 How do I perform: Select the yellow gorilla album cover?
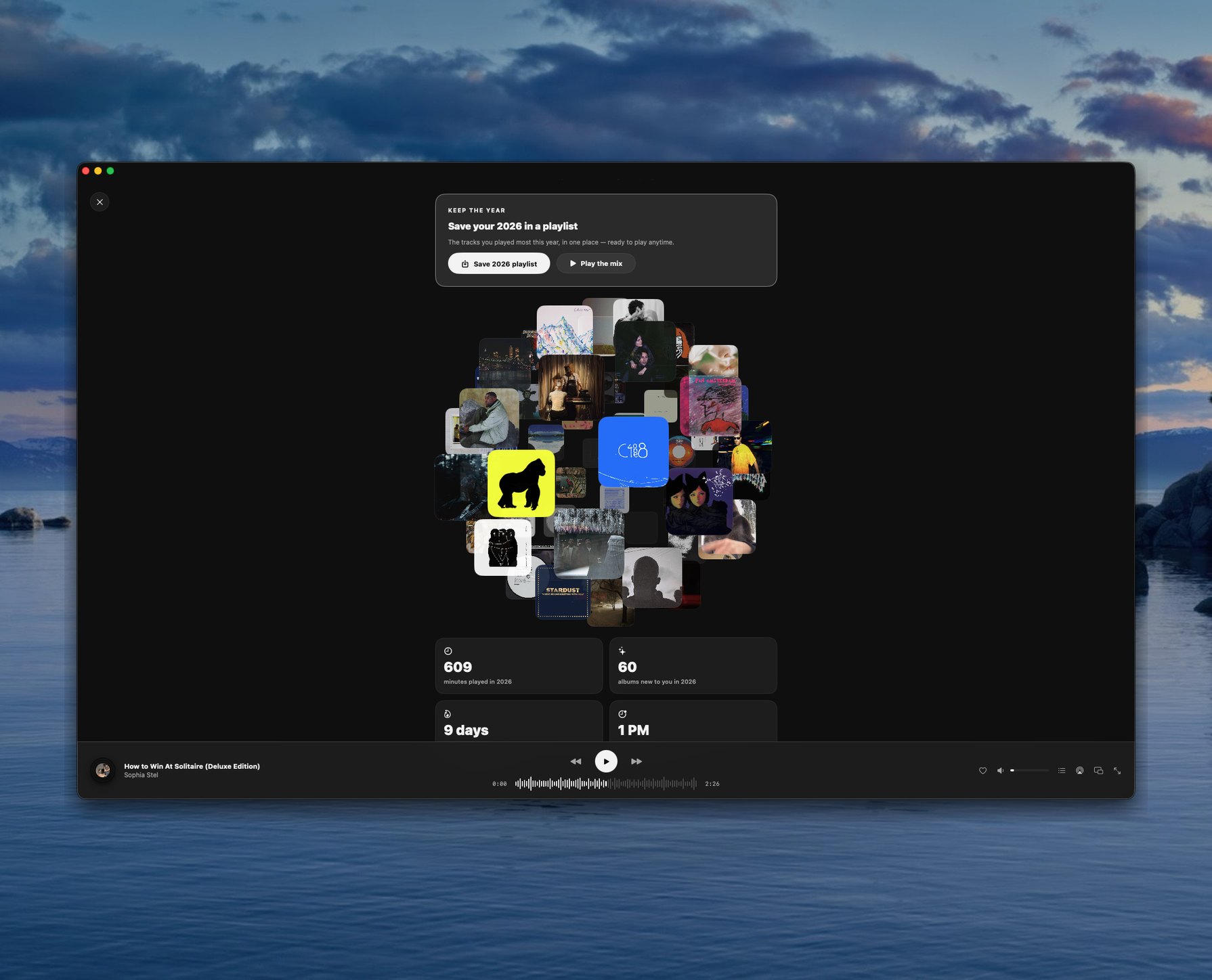pos(521,483)
